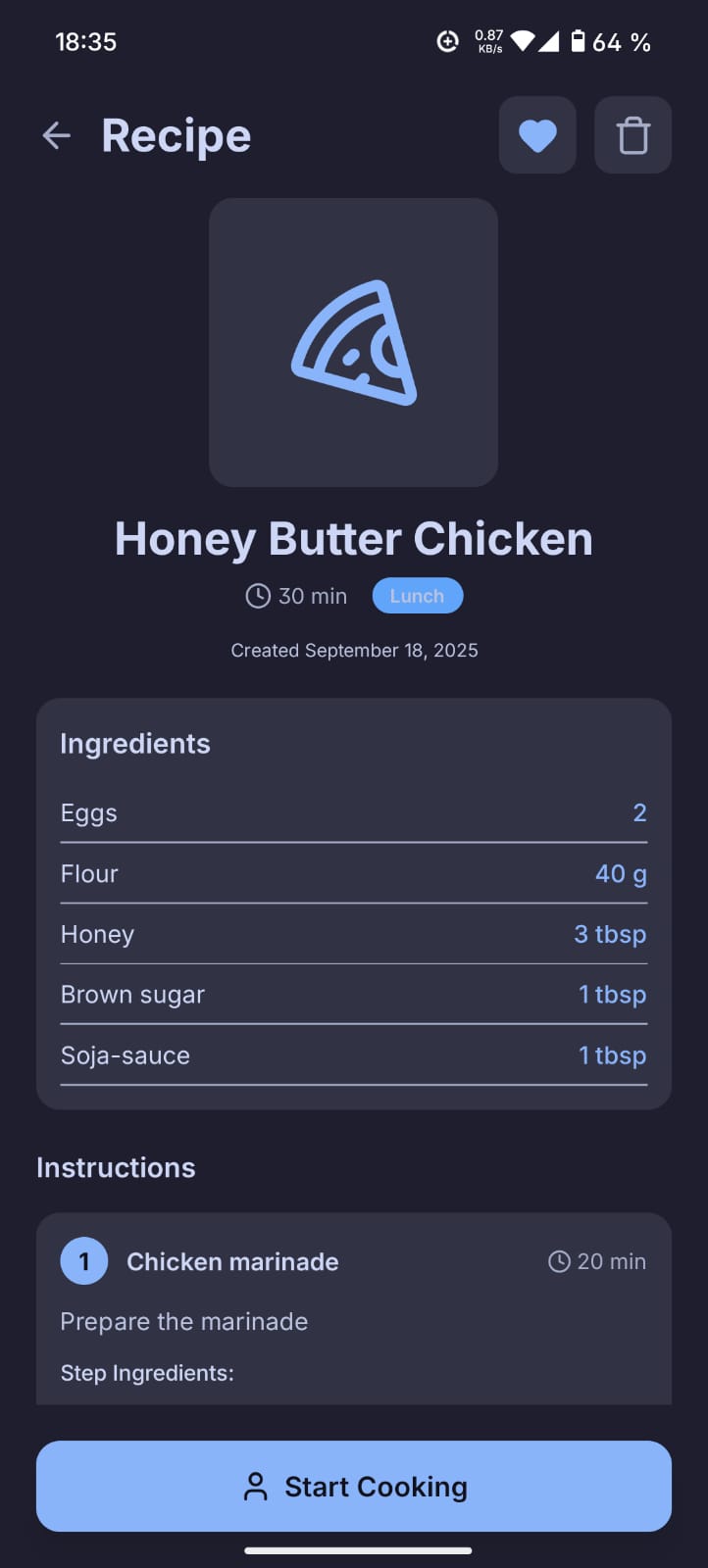Tap the pizza slice recipe image
This screenshot has width=708, height=1568.
click(x=353, y=342)
